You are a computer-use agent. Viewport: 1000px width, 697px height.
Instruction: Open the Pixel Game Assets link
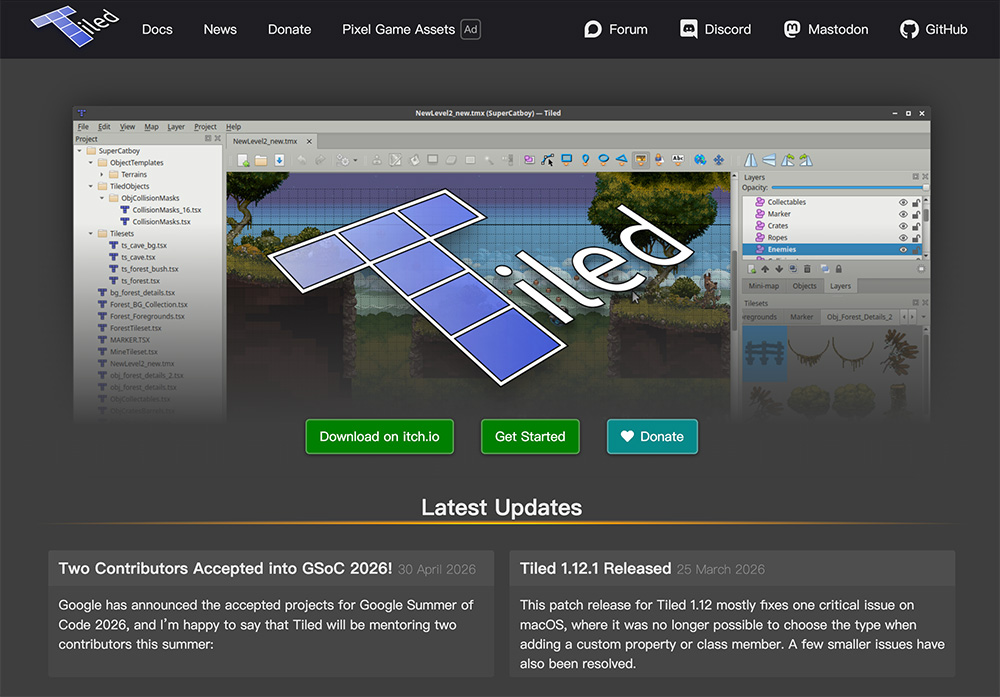pyautogui.click(x=398, y=29)
